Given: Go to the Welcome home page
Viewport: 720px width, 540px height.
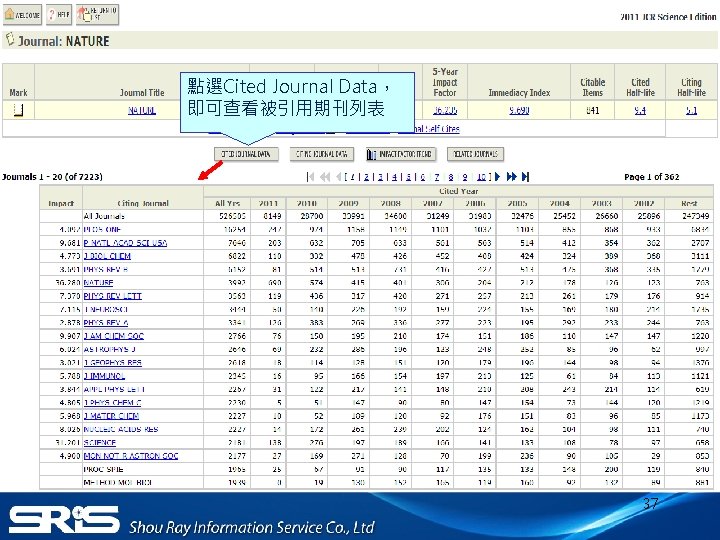Looking at the screenshot, I should 22,14.
